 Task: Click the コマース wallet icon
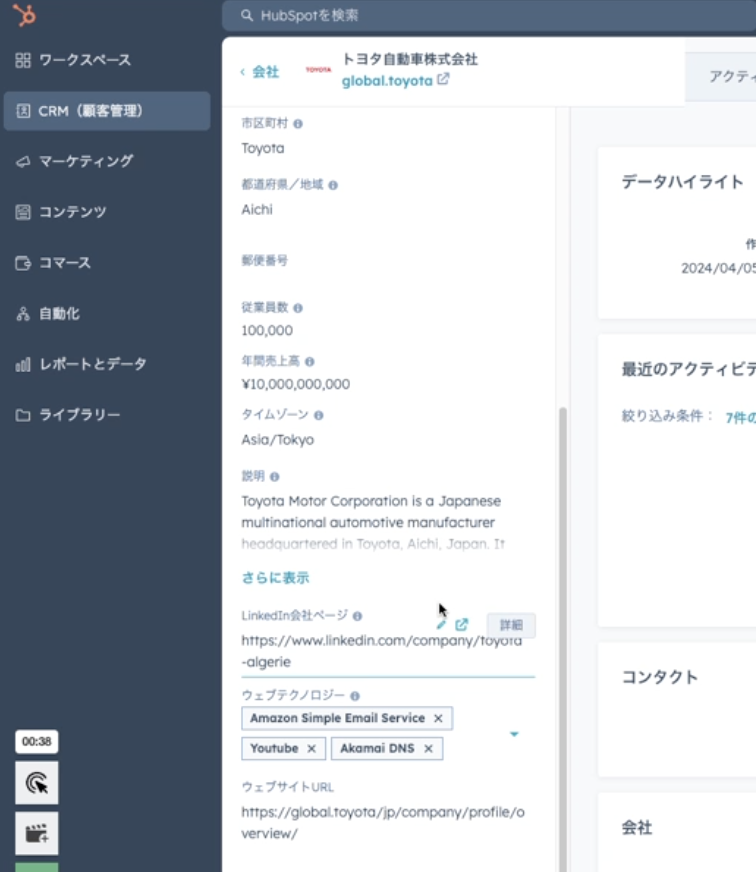23,263
